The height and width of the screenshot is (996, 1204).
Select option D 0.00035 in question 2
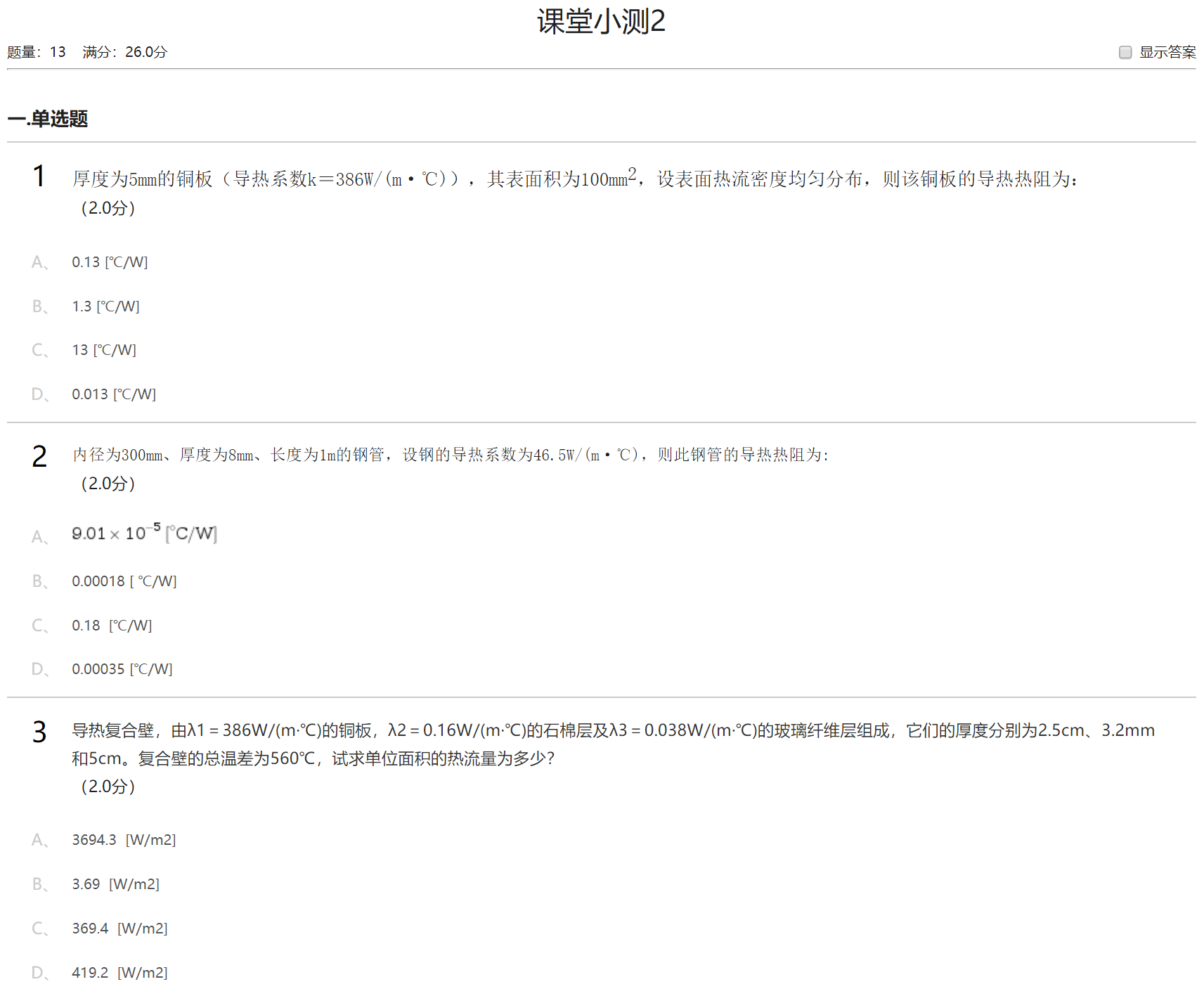[122, 669]
